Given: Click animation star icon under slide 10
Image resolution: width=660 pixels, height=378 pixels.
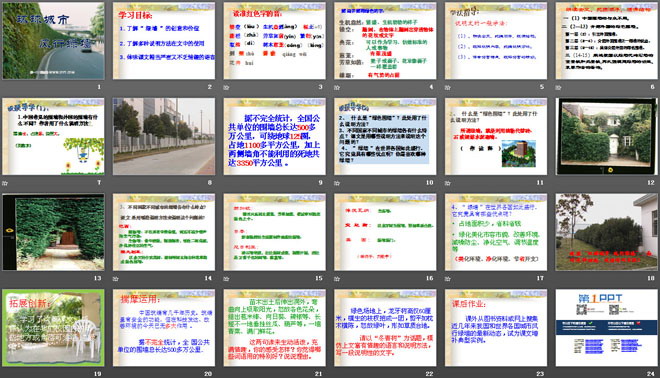Looking at the screenshot, I should tap(337, 183).
